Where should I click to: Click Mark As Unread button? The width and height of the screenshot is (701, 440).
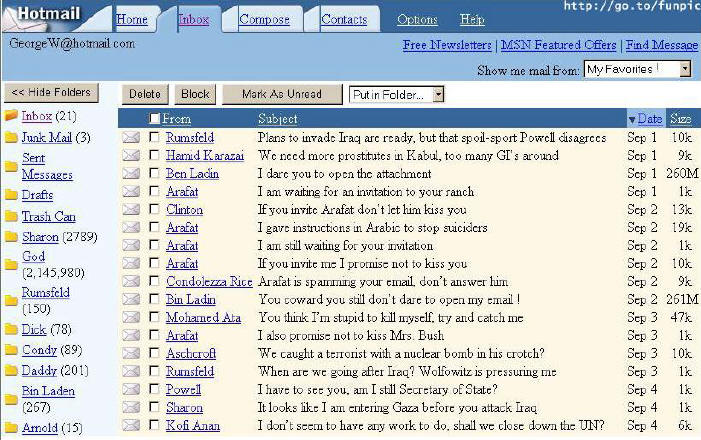point(282,94)
